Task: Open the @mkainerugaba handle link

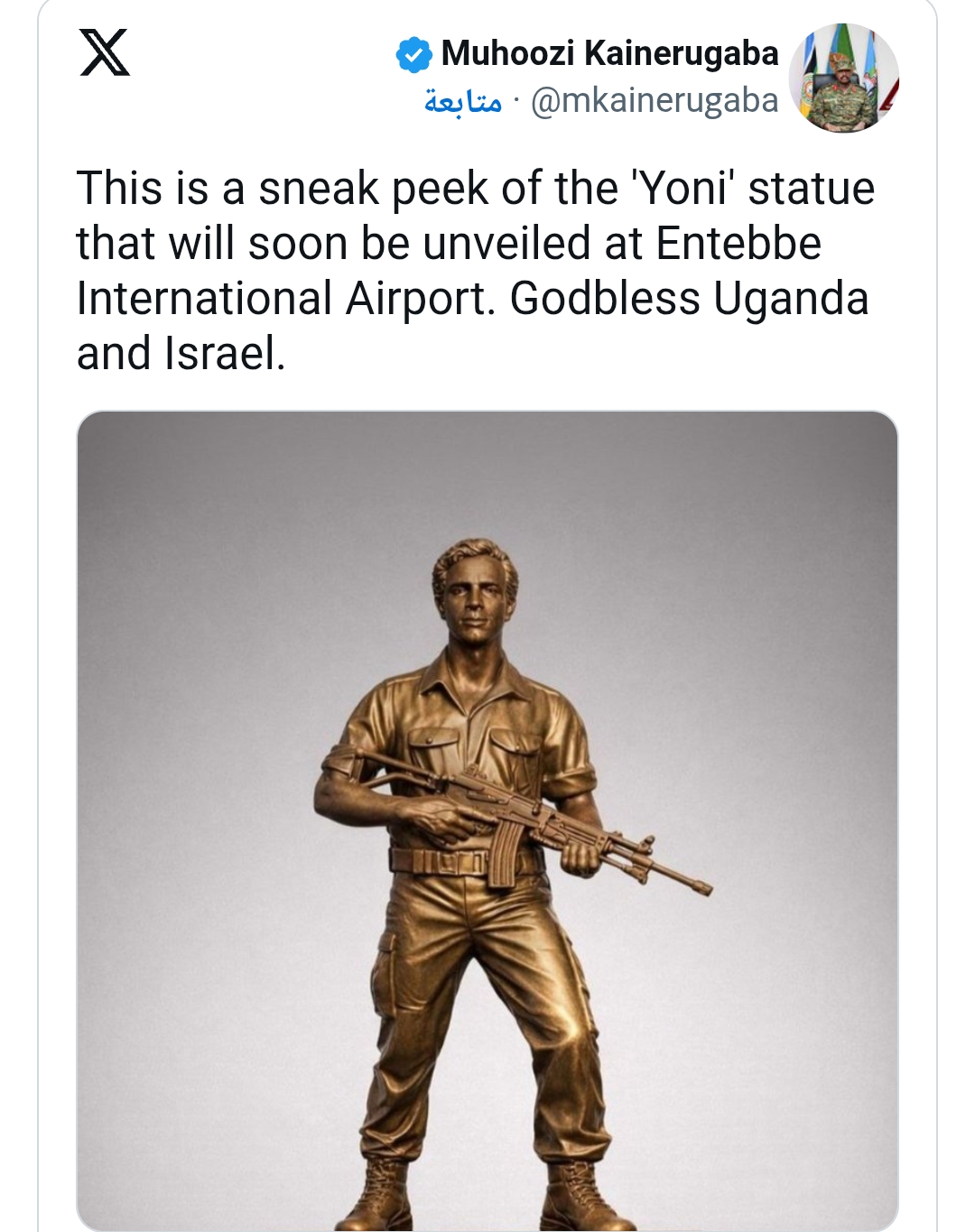Action: tap(655, 101)
